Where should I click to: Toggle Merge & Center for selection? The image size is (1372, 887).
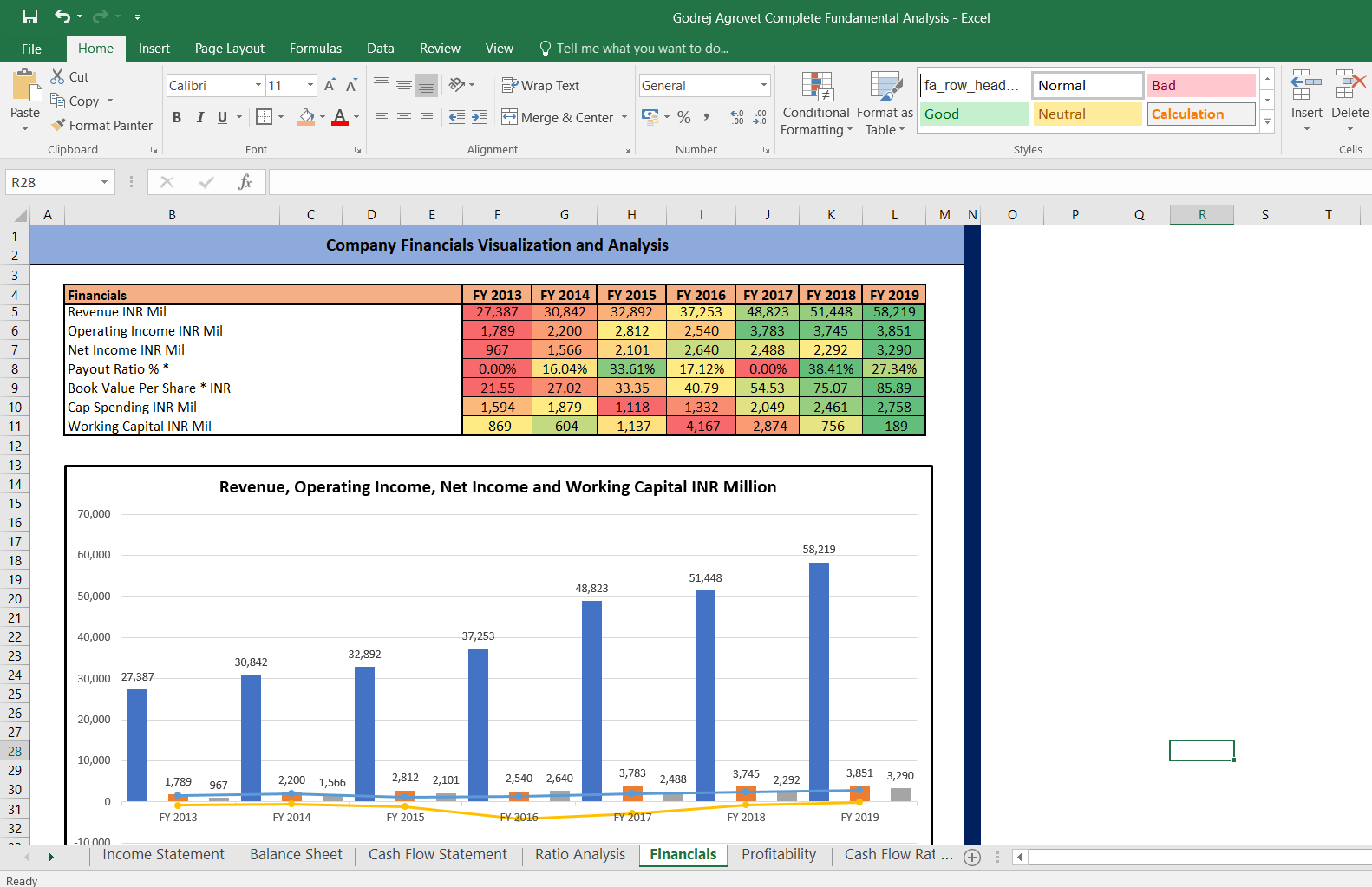(x=558, y=117)
